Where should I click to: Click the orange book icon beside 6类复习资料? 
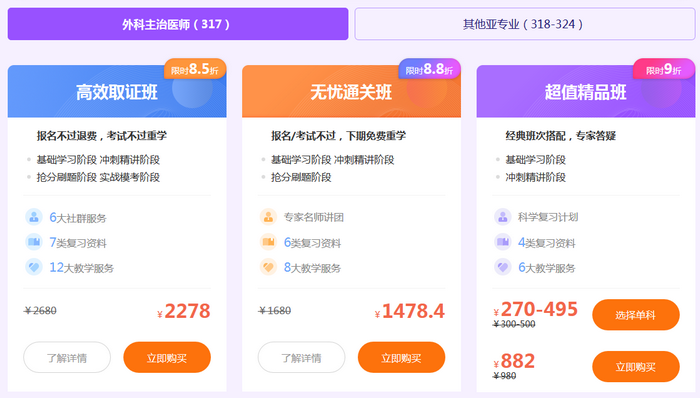(268, 242)
